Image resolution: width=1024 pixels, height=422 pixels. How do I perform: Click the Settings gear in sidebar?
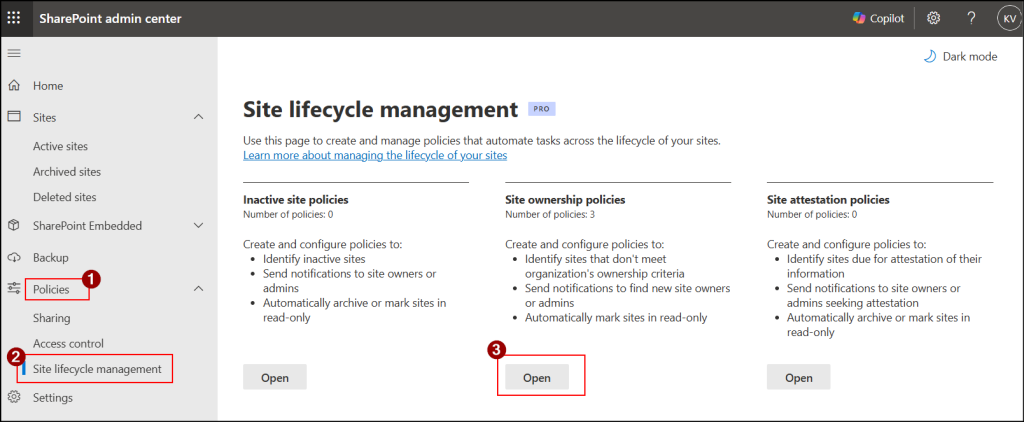[14, 397]
